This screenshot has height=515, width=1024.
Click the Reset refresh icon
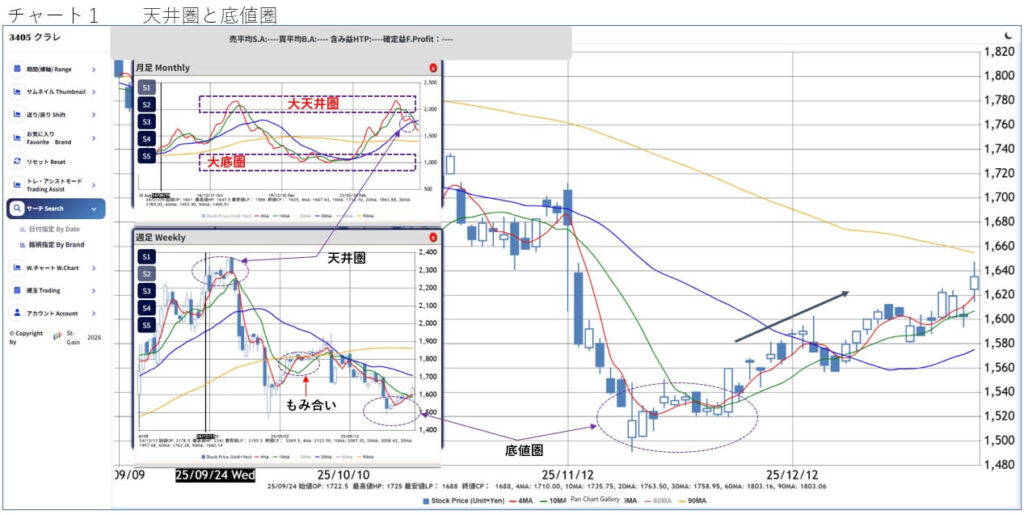[x=17, y=161]
